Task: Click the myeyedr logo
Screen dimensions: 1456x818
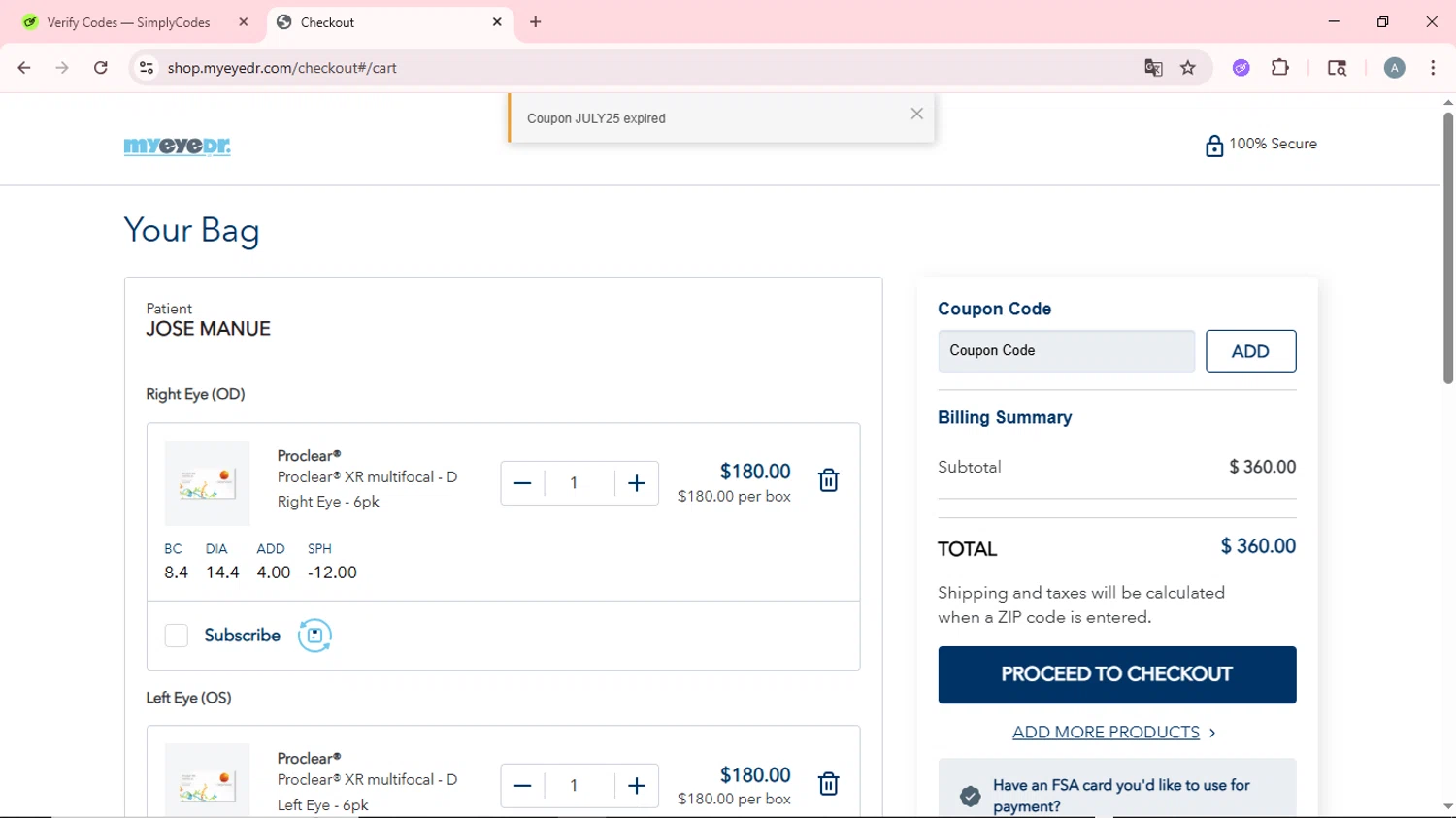Action: [178, 147]
